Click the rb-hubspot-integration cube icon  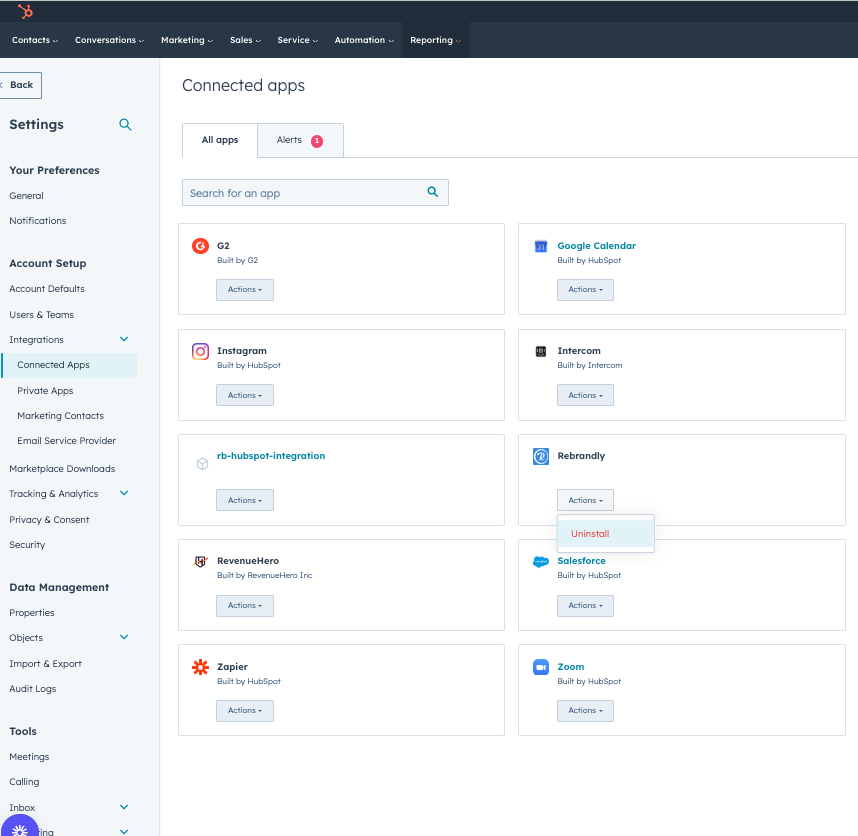click(x=202, y=464)
